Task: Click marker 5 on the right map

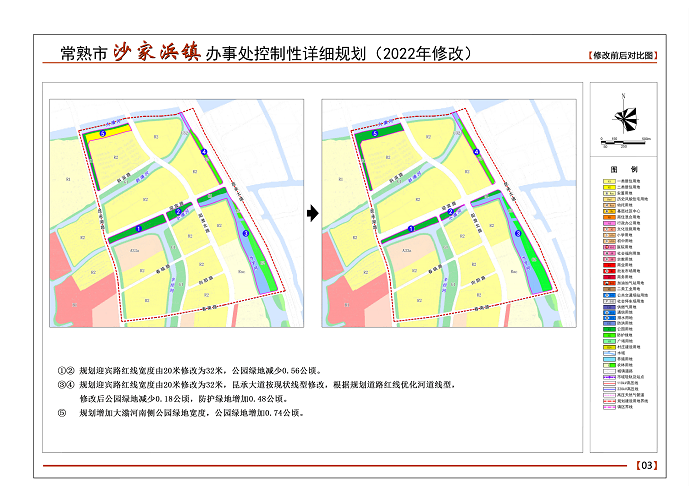Action: pyautogui.click(x=375, y=133)
